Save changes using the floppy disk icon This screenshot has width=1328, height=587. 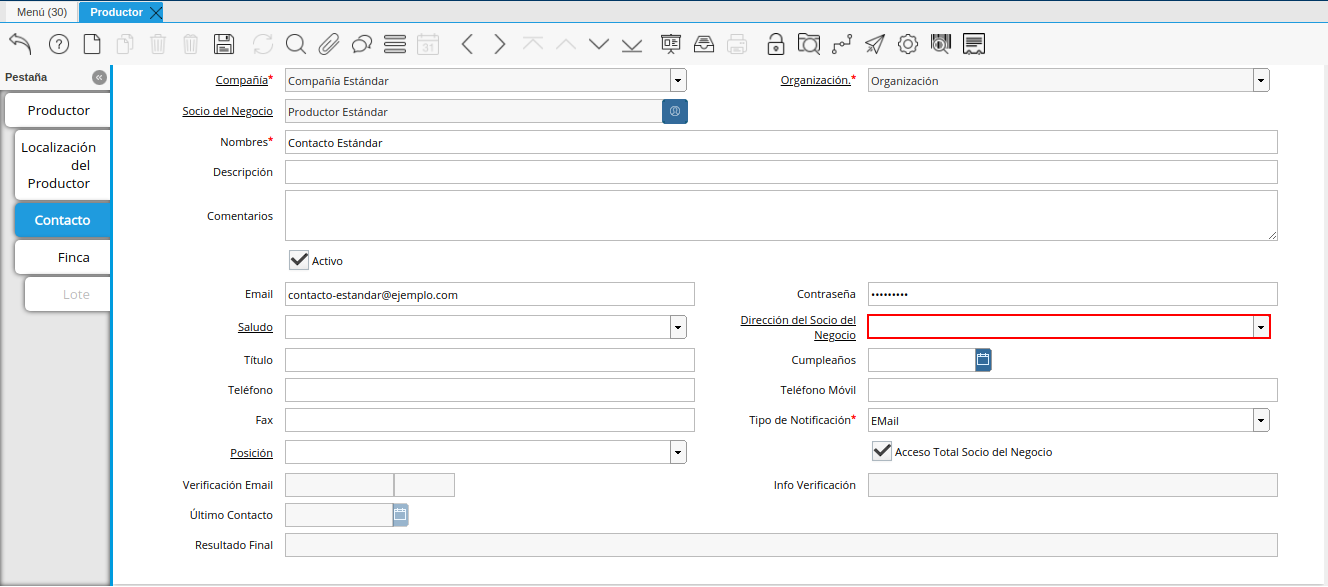224,44
